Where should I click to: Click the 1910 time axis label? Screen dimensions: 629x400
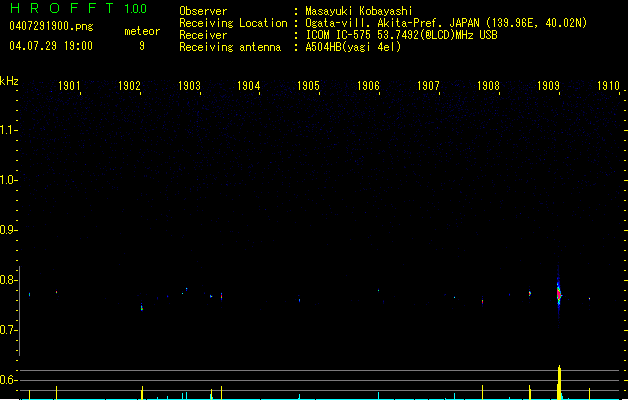[x=608, y=86]
